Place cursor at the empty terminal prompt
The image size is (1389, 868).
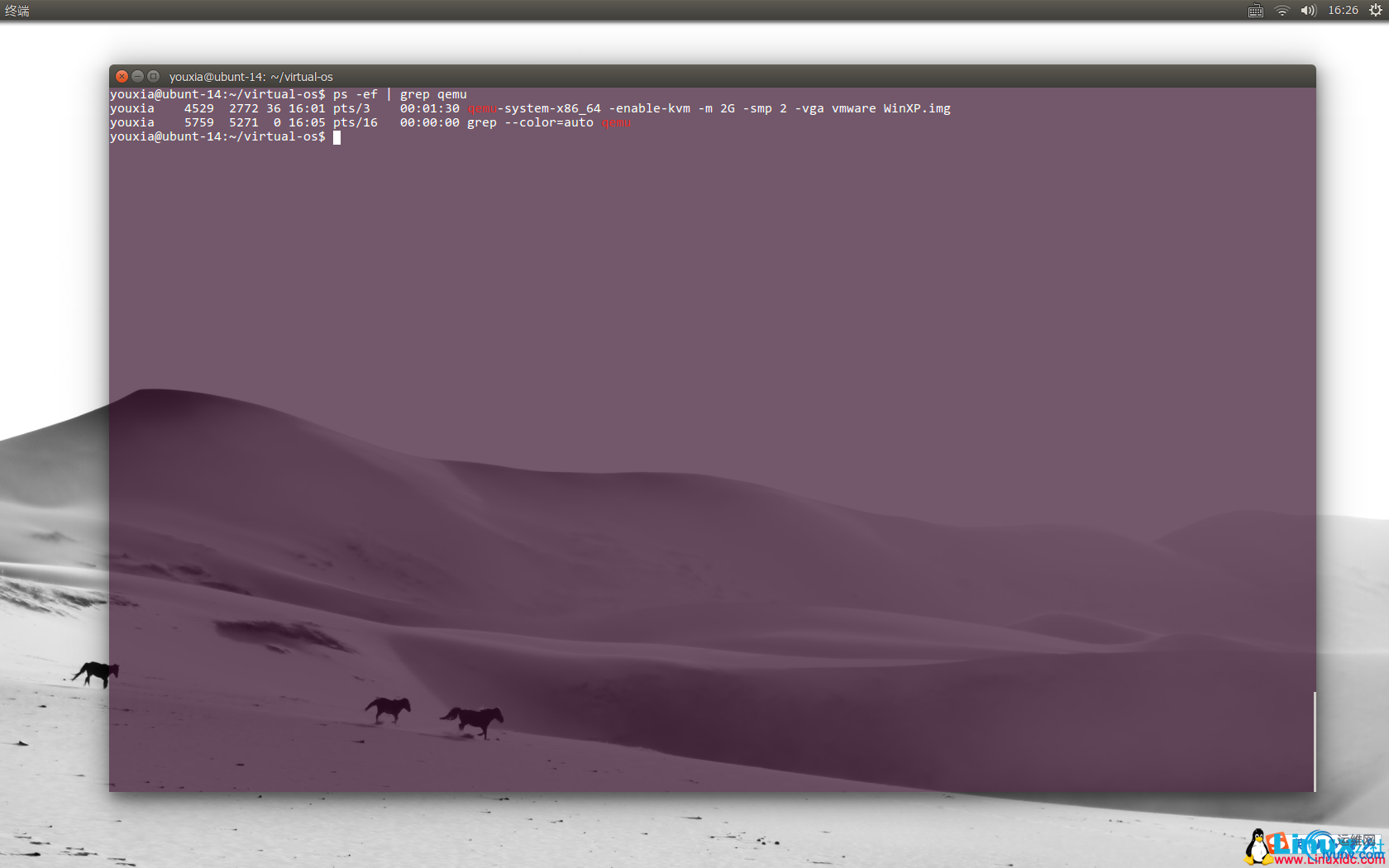click(x=337, y=137)
